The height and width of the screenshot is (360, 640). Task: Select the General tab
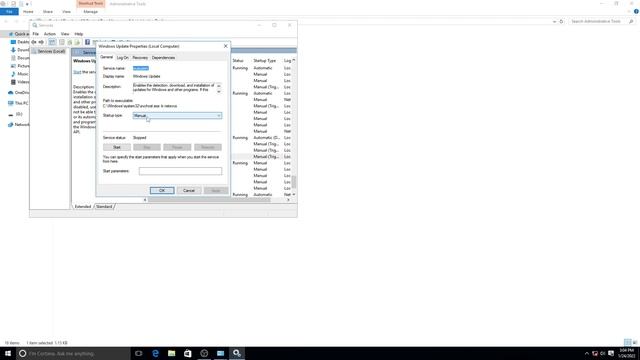point(107,57)
